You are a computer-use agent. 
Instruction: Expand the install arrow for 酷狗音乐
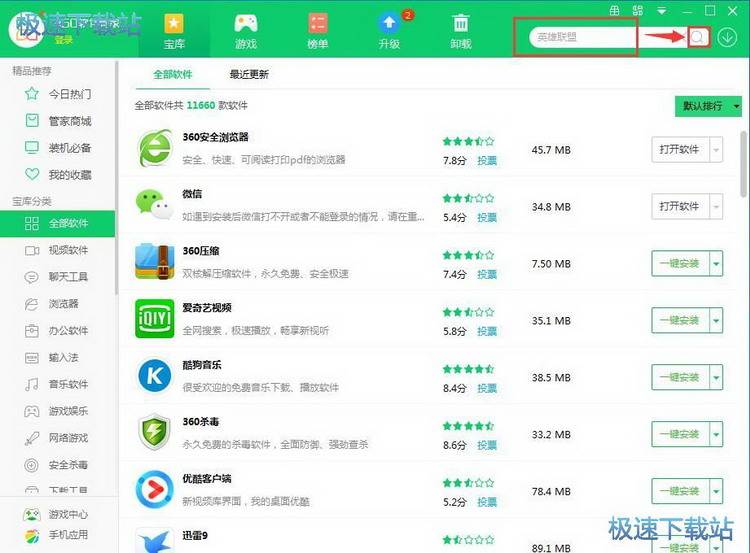click(716, 377)
